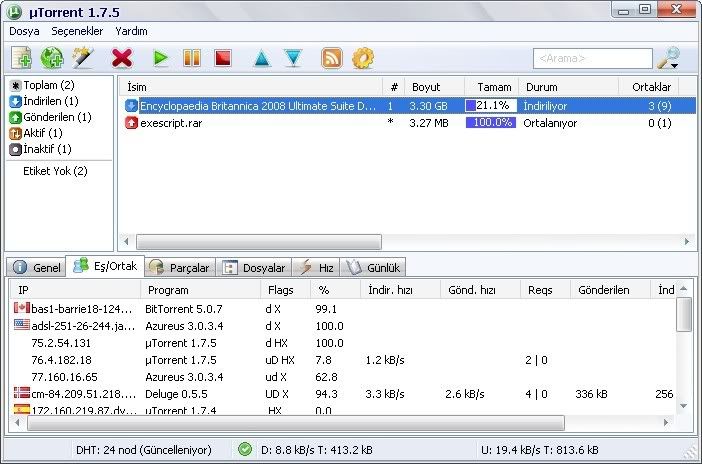Sort torrents by # column header
Viewport: 702px width, 464px height.
pos(394,87)
